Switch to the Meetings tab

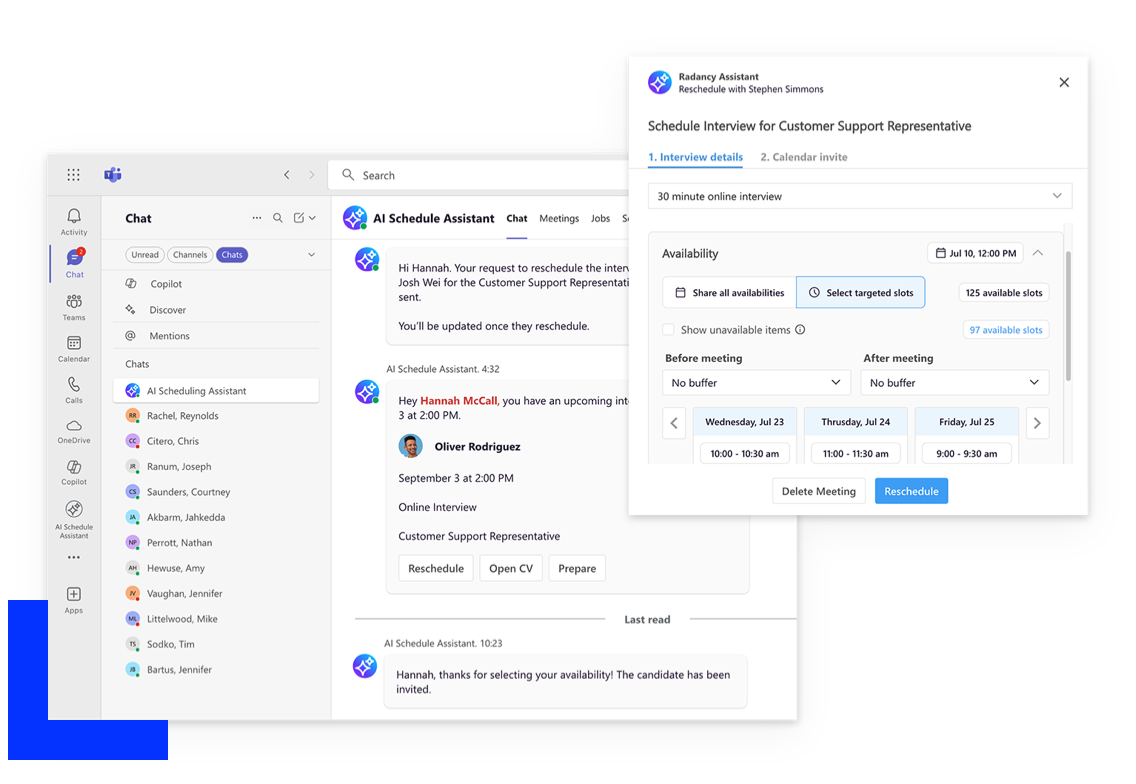click(x=559, y=218)
